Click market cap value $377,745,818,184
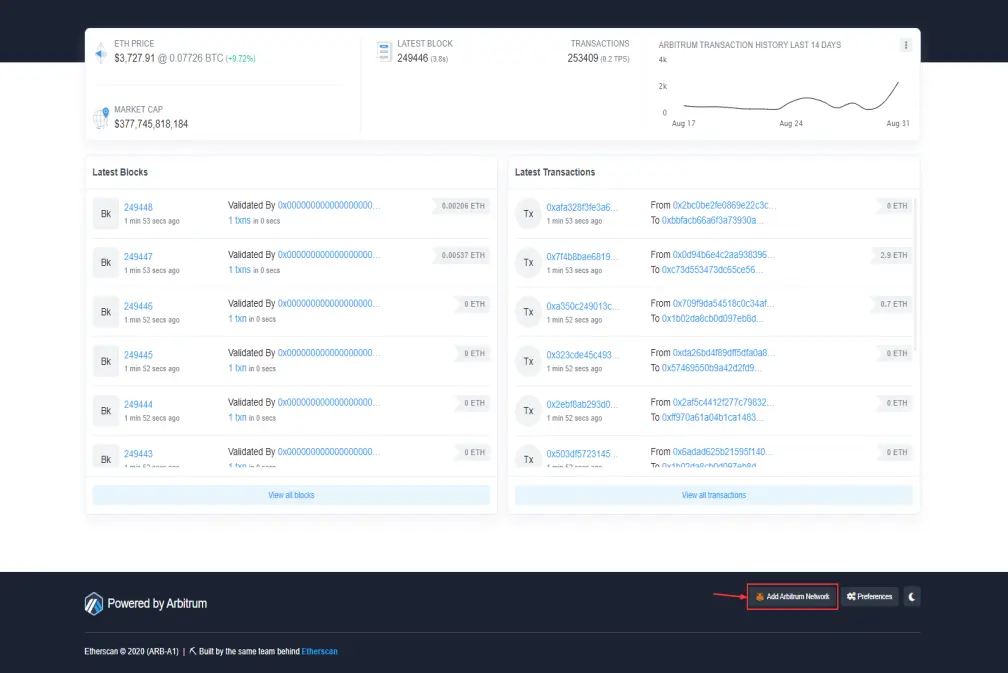This screenshot has height=673, width=1008. (x=151, y=124)
